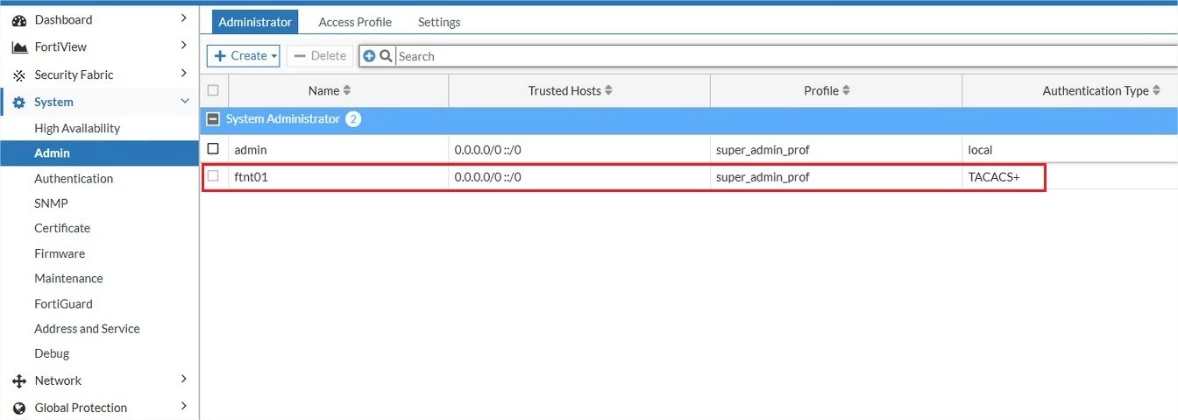Image resolution: width=1178 pixels, height=420 pixels.
Task: Sort by Profile column arrows
Action: click(845, 91)
